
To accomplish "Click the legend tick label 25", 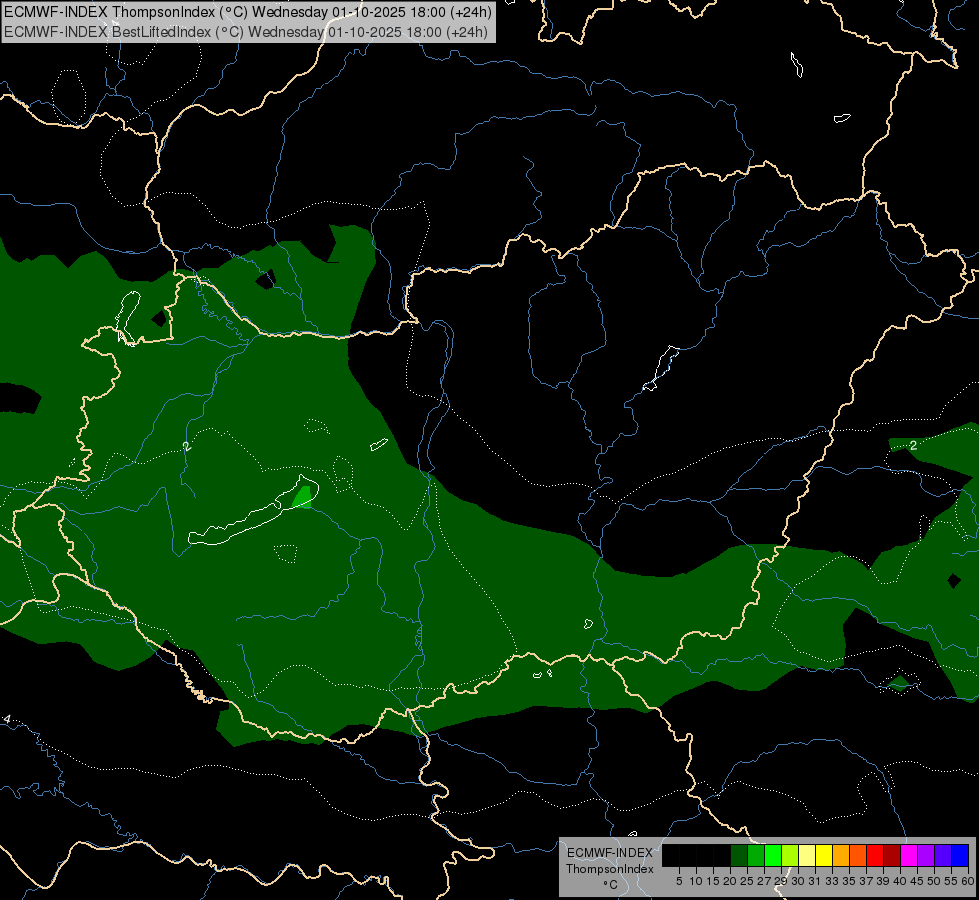I will 747,881.
